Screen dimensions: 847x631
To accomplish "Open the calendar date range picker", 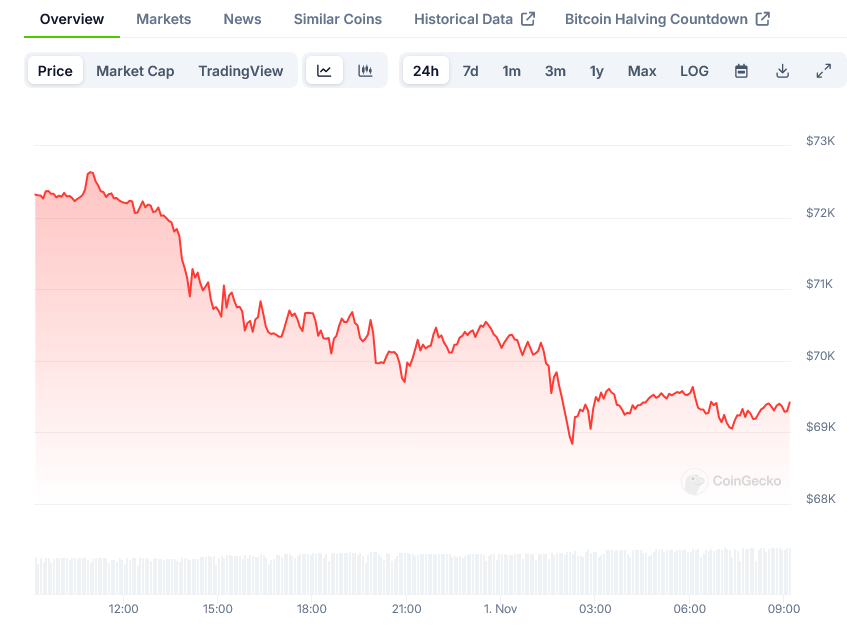I will [x=741, y=71].
